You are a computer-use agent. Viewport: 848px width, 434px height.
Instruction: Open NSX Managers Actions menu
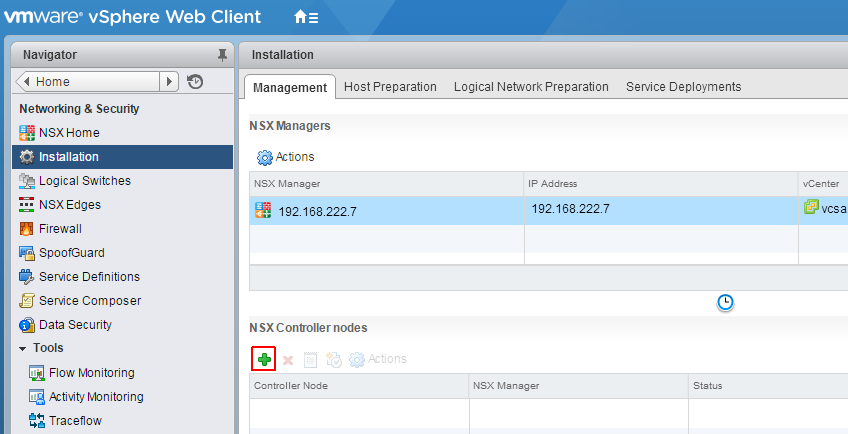285,157
